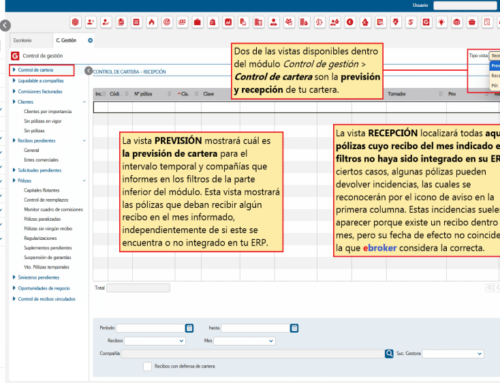Select Entes comerciales
This screenshot has width=500, height=383.
[41, 160]
